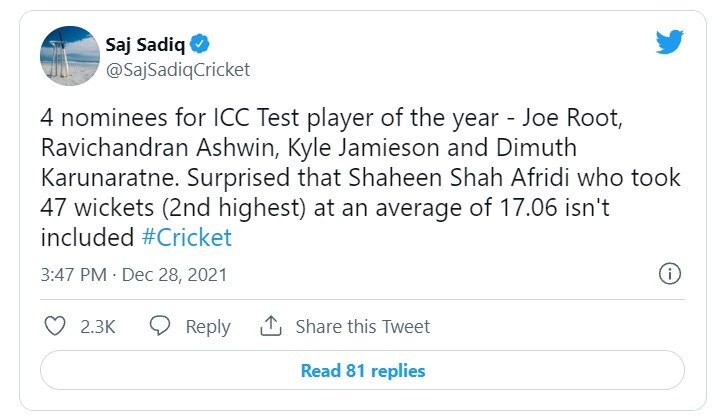
Task: Click the Saj Sadiq display name
Action: (142, 45)
